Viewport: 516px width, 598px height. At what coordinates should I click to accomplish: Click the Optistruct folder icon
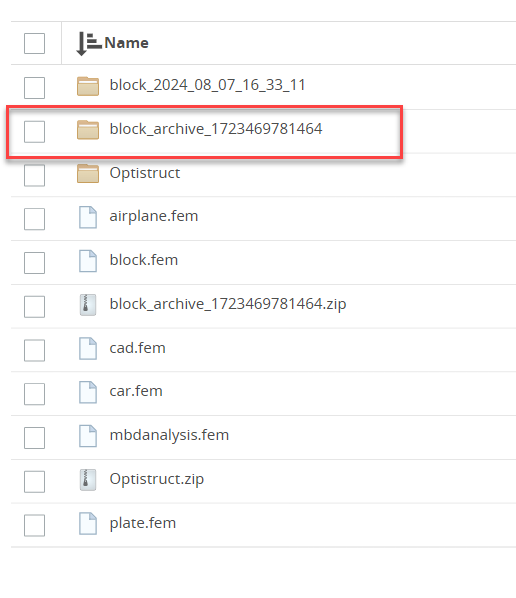click(x=88, y=174)
